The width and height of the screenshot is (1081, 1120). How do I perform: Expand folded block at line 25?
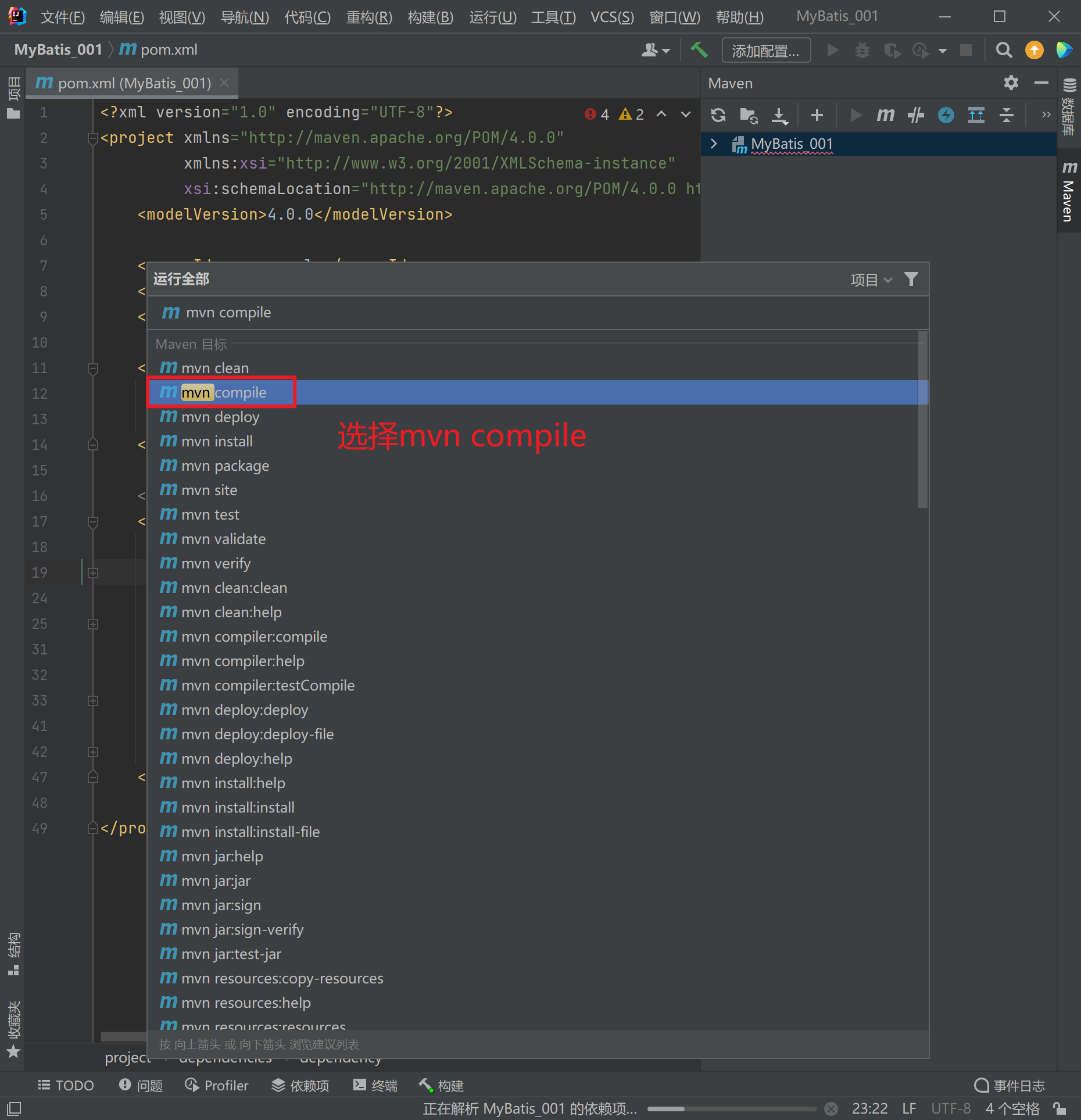(92, 624)
